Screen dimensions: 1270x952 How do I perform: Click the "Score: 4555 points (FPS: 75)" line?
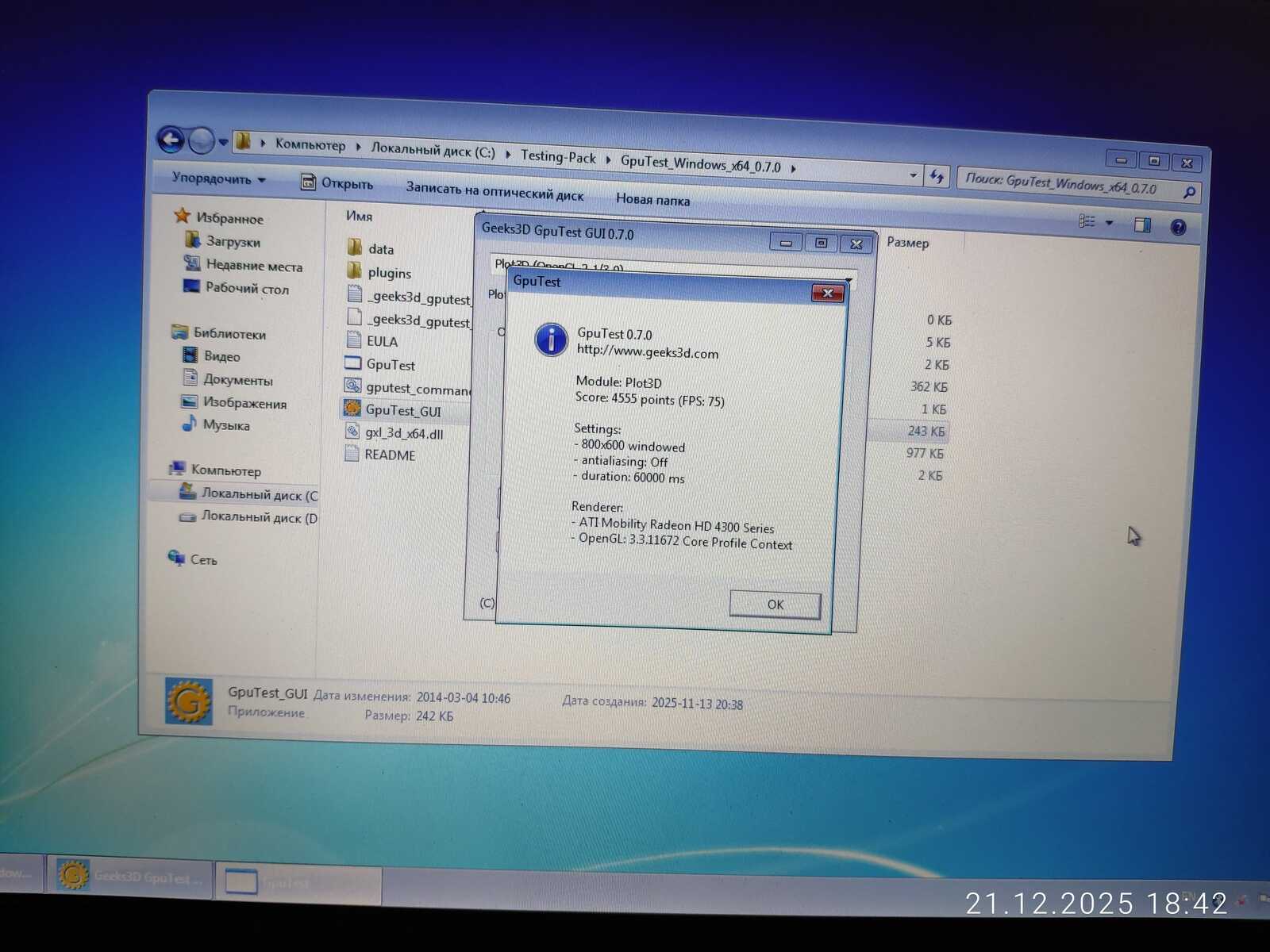click(650, 399)
